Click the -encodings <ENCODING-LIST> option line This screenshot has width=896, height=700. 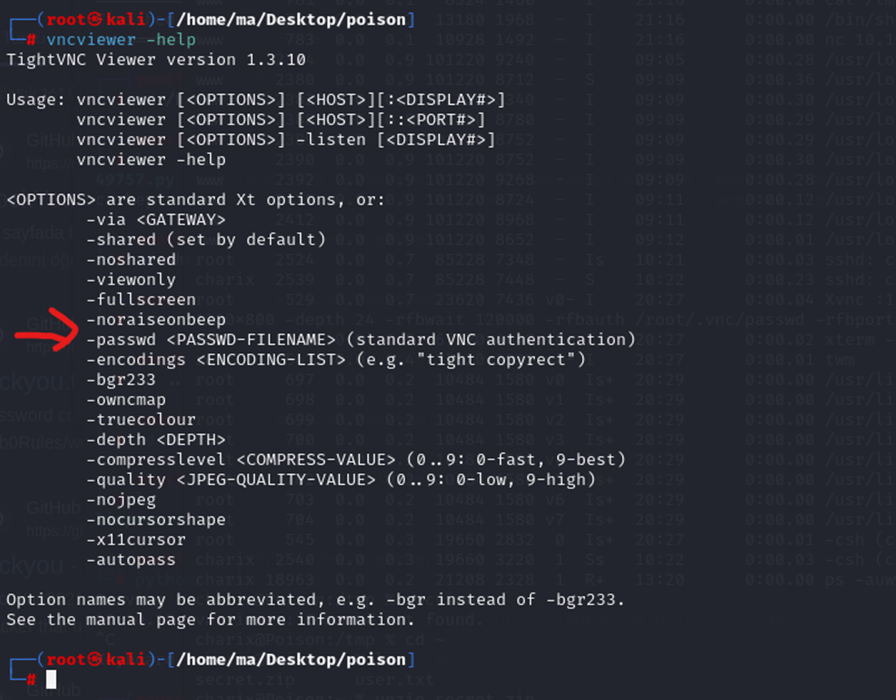pos(335,360)
